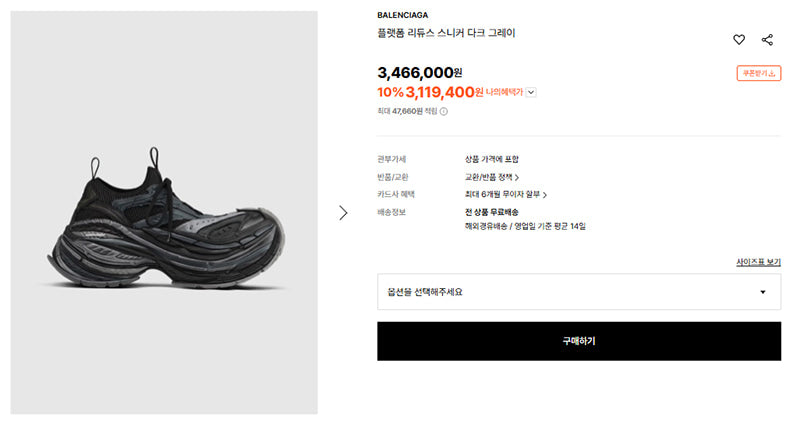The width and height of the screenshot is (800, 423).
Task: Click the arrow next to 교환/반품 정책
Action: [x=517, y=178]
